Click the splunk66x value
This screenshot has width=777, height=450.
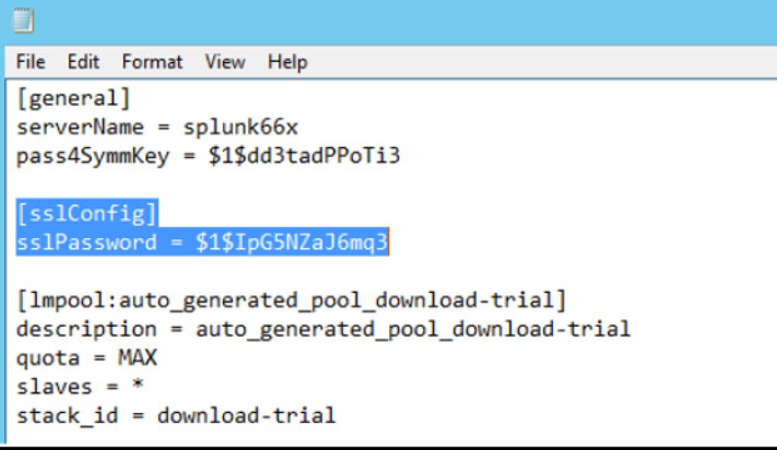coord(240,128)
